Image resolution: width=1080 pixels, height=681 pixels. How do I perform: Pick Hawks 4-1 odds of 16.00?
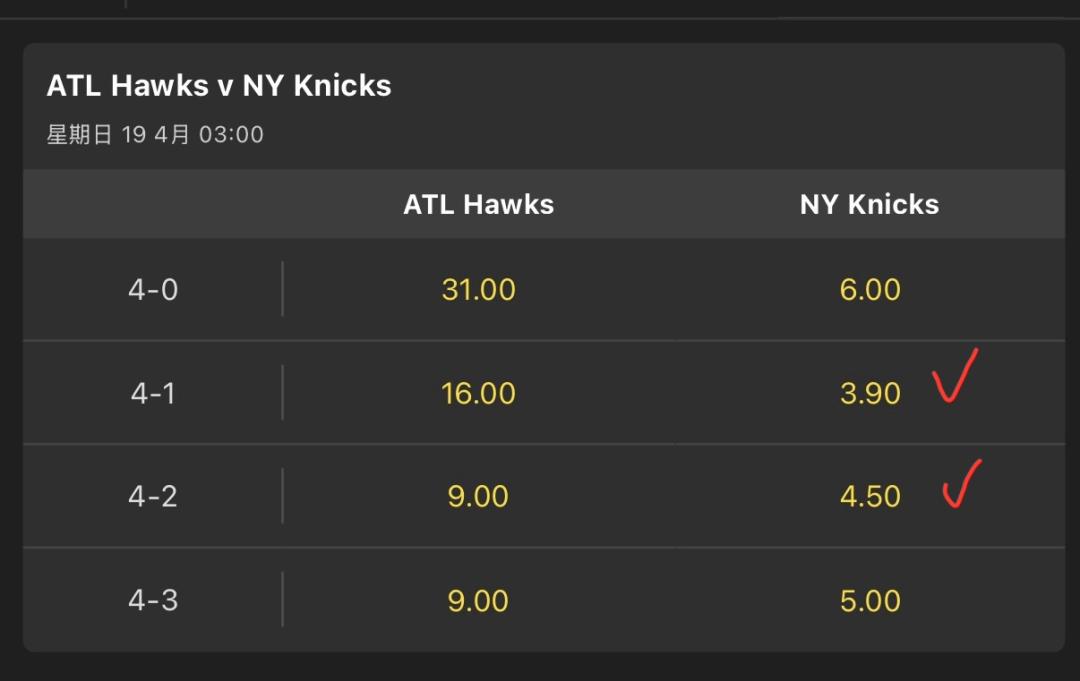(x=478, y=393)
